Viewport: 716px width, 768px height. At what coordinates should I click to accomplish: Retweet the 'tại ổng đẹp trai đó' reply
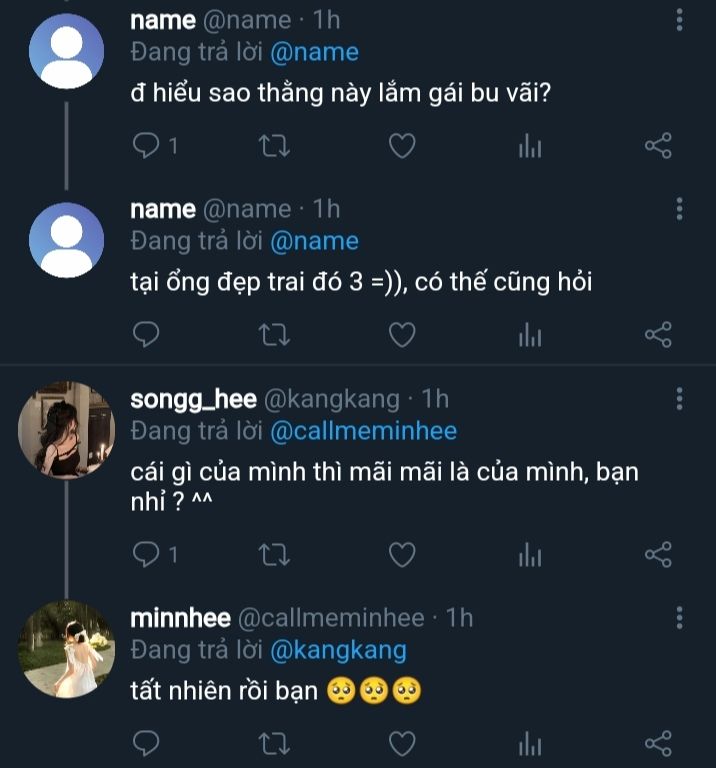point(274,335)
